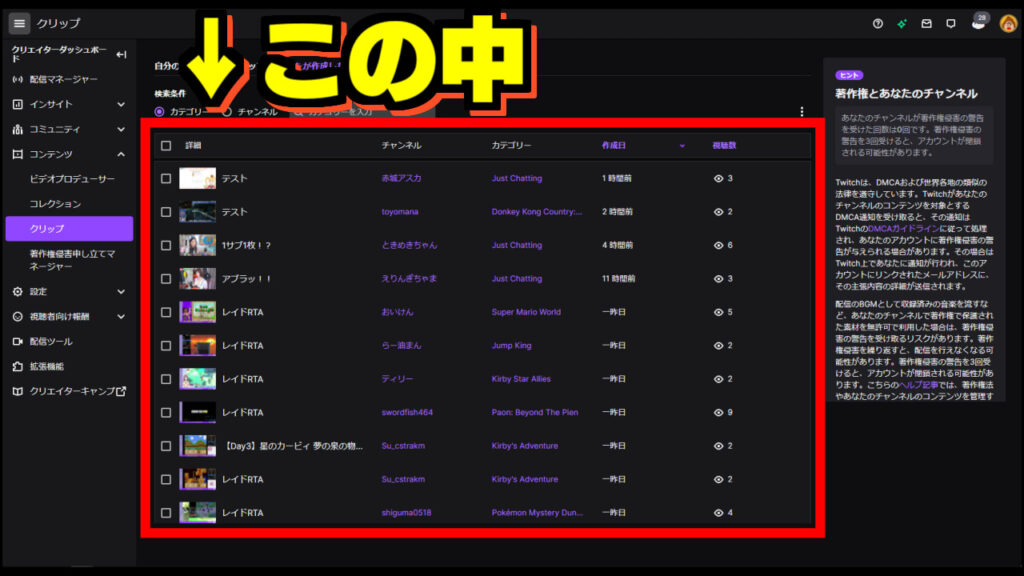The width and height of the screenshot is (1024, 576).
Task: Collapse the creator dashboard sidebar arrow
Action: click(x=121, y=55)
